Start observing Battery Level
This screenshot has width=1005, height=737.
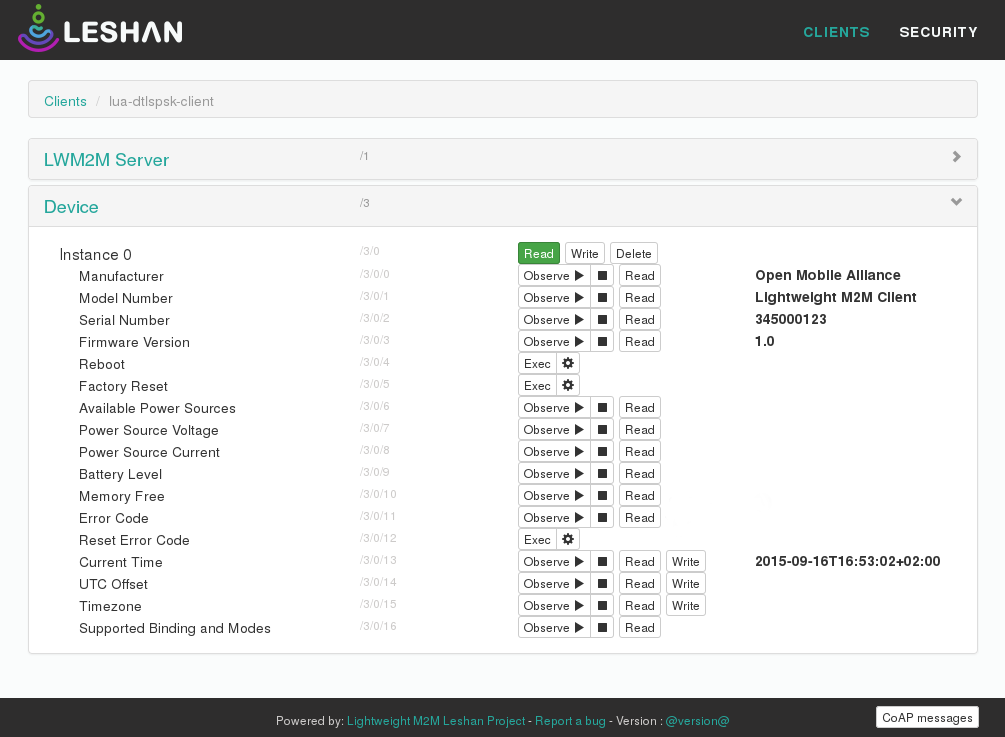click(x=554, y=474)
